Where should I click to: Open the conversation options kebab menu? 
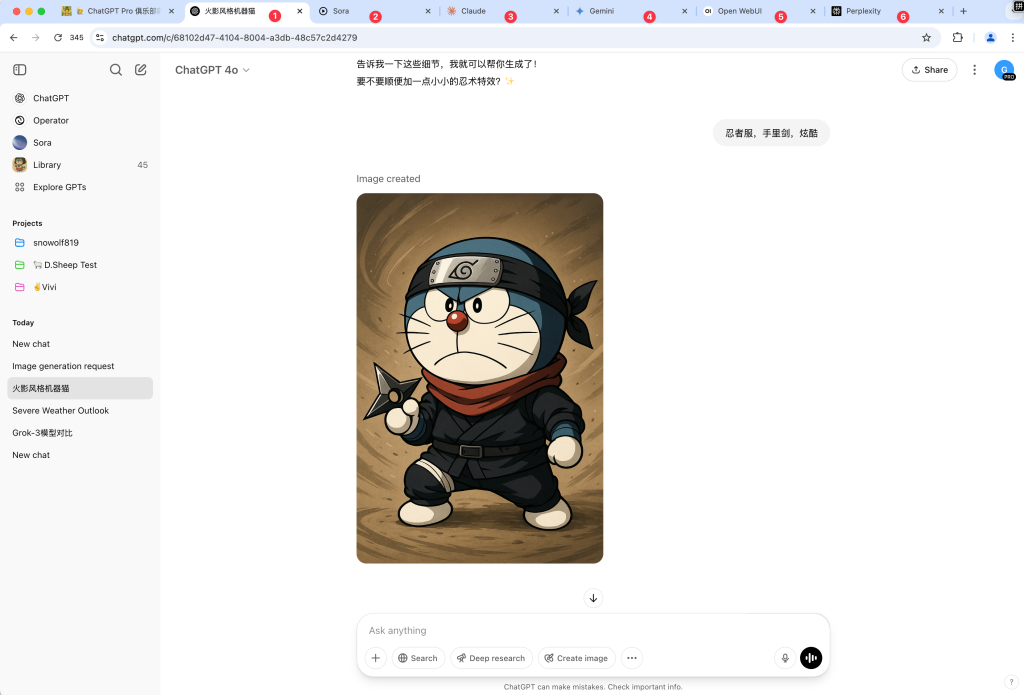[x=974, y=70]
